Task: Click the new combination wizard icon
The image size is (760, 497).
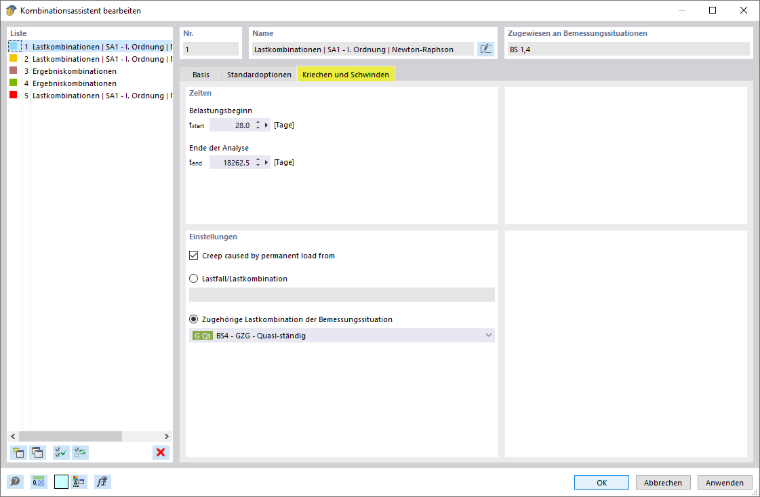Action: pyautogui.click(x=18, y=453)
